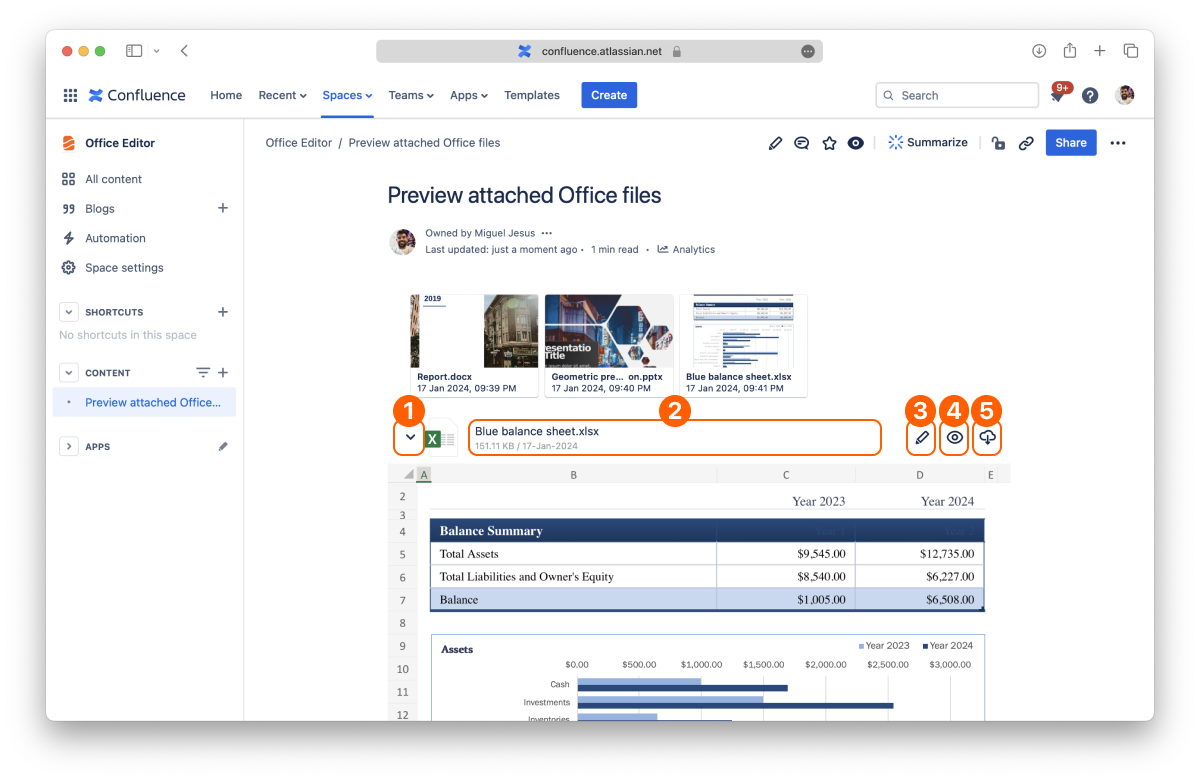The width and height of the screenshot is (1200, 780).
Task: Filter the content tree
Action: tap(203, 372)
